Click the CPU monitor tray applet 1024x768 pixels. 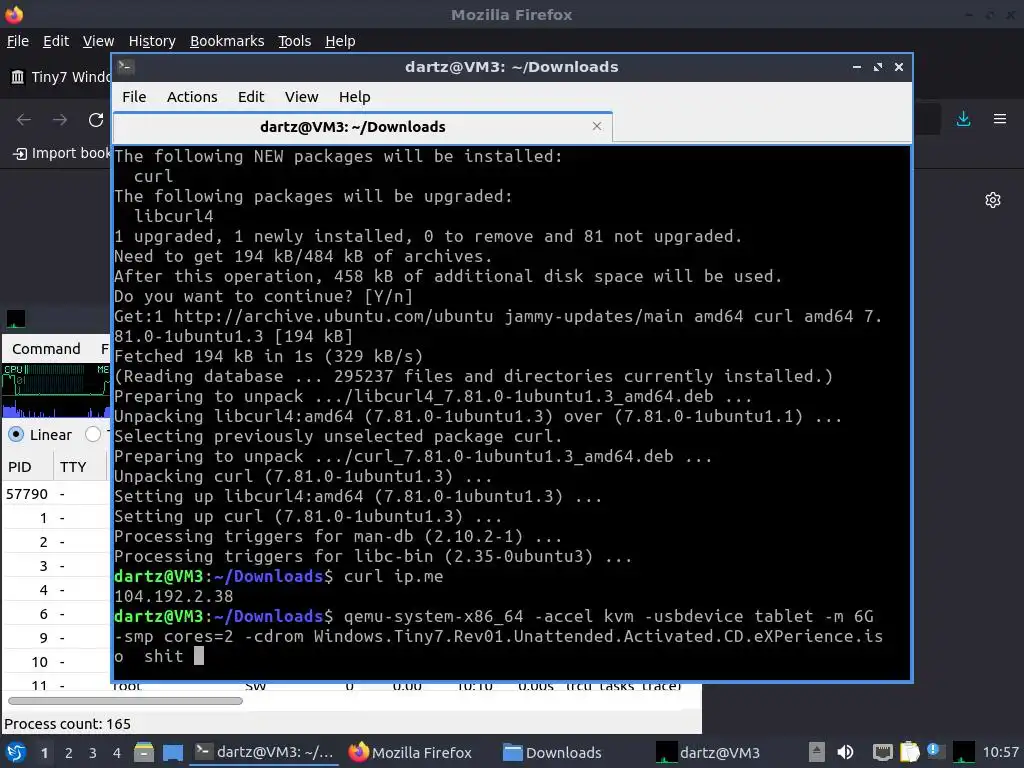pyautogui.click(x=963, y=752)
